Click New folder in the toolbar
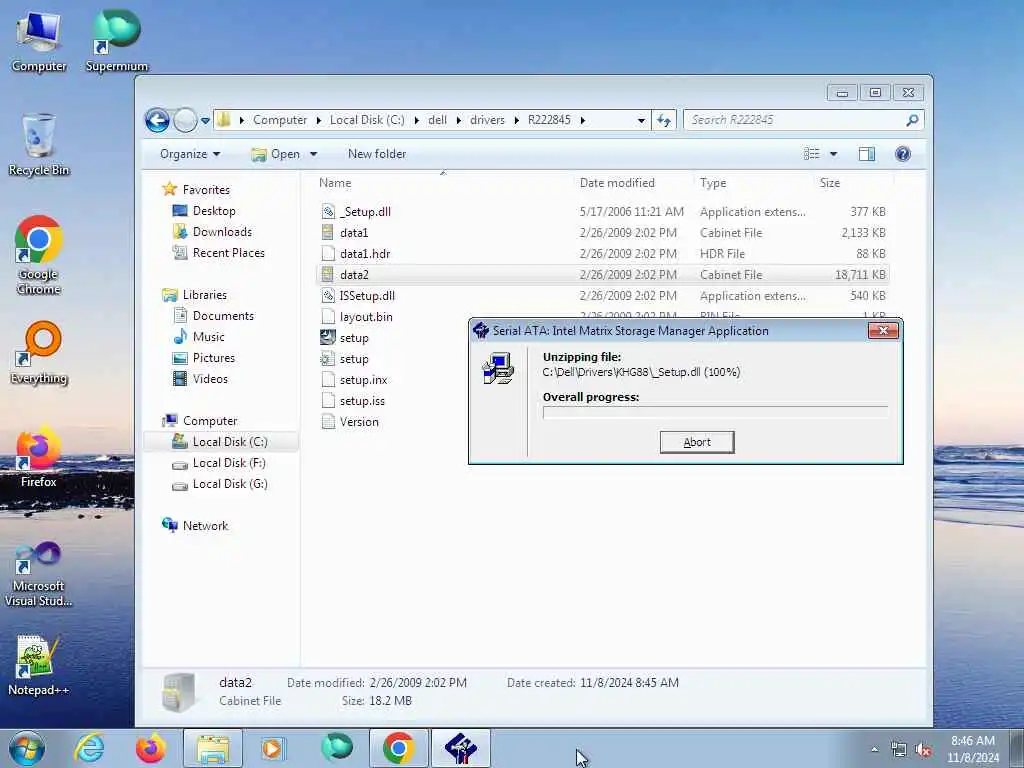 pyautogui.click(x=377, y=154)
